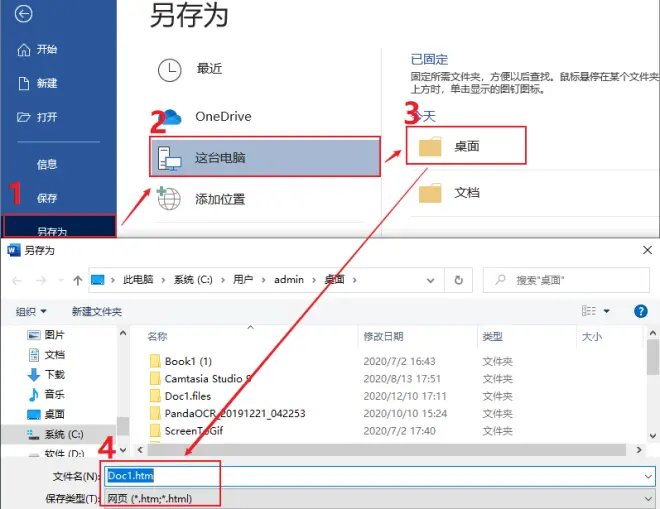660x509 pixels.
Task: Select 图片 in the navigation tree
Action: [x=46, y=335]
